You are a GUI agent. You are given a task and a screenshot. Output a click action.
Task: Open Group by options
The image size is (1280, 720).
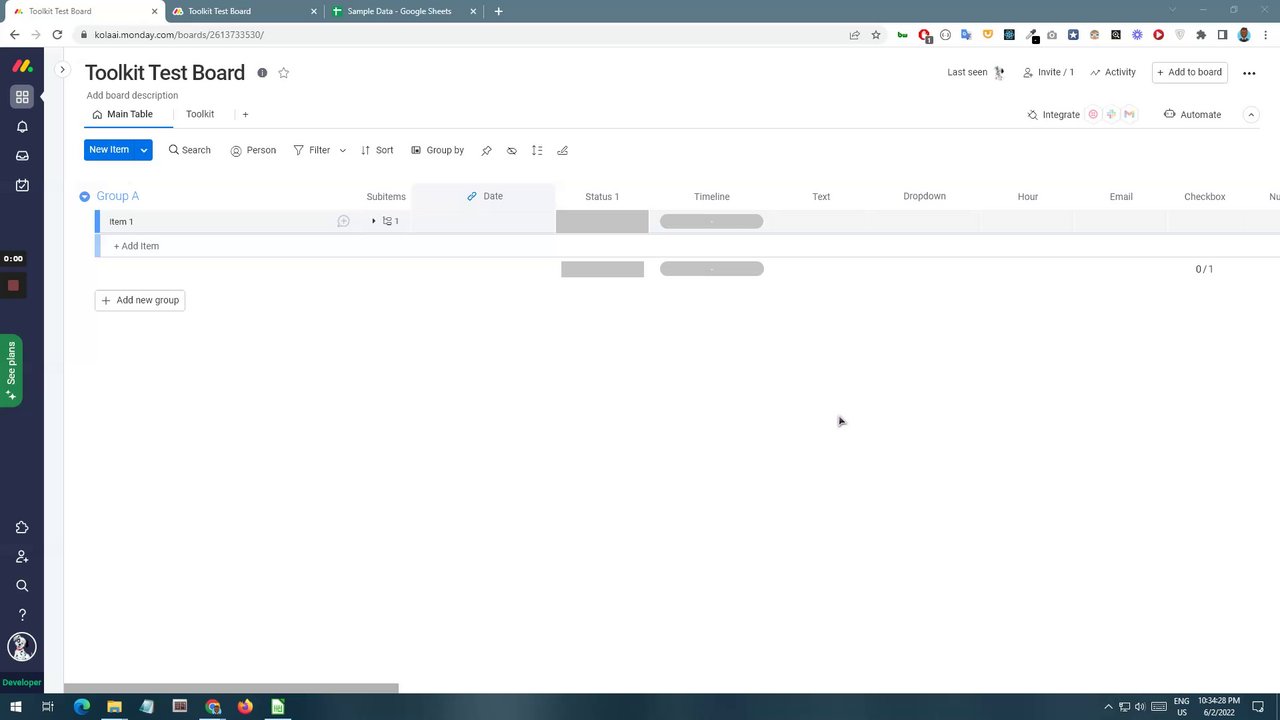tap(438, 150)
